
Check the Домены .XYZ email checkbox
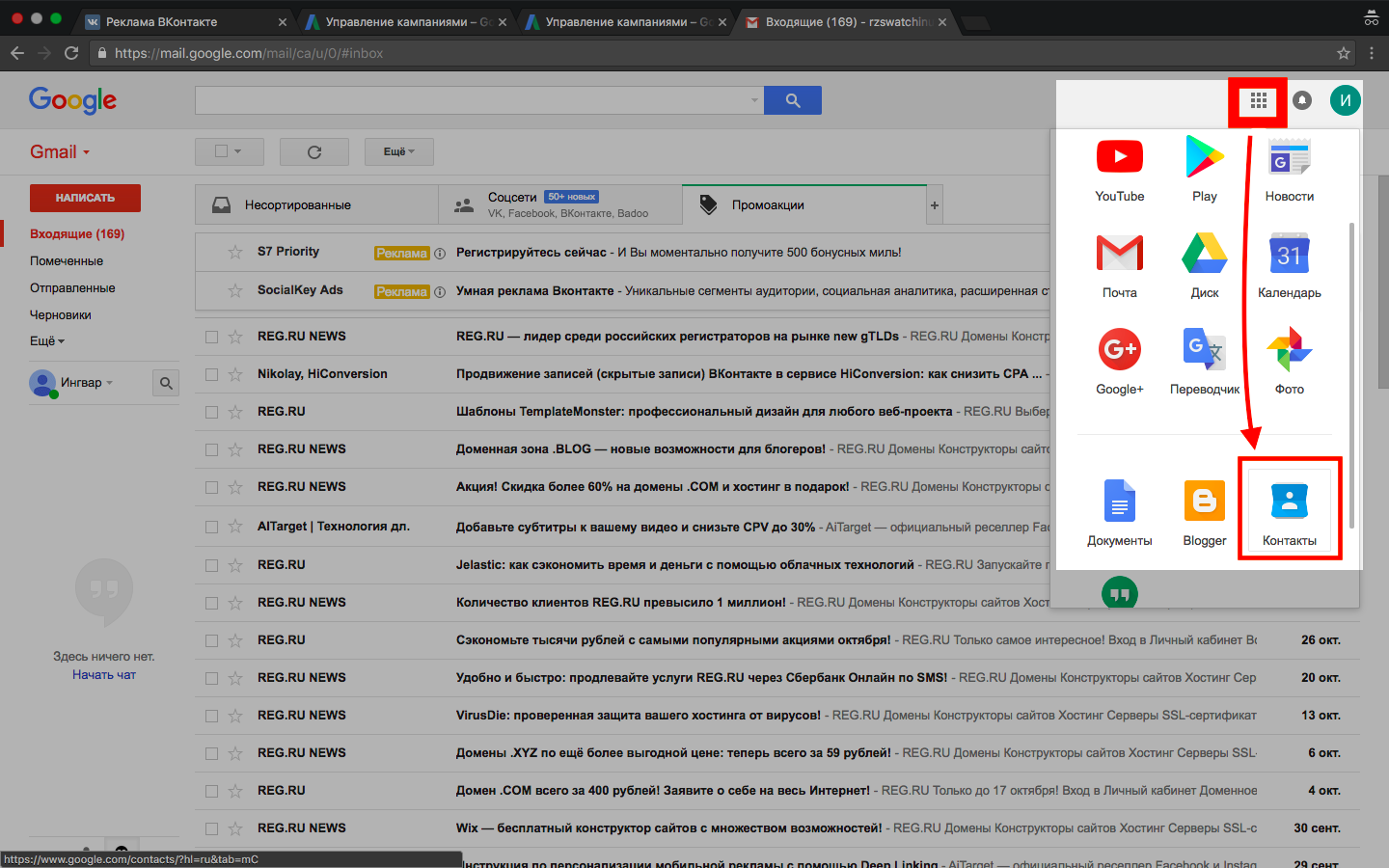click(211, 753)
